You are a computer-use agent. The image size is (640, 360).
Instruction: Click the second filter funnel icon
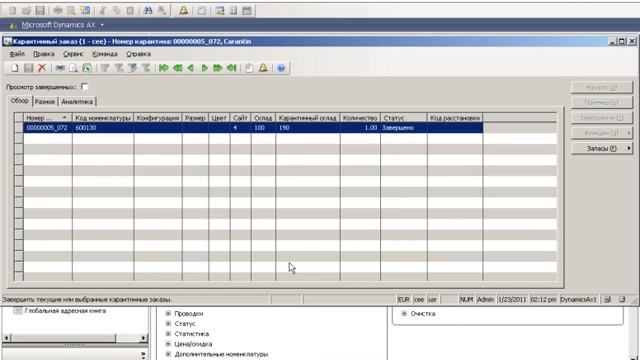pyautogui.click(x=119, y=68)
